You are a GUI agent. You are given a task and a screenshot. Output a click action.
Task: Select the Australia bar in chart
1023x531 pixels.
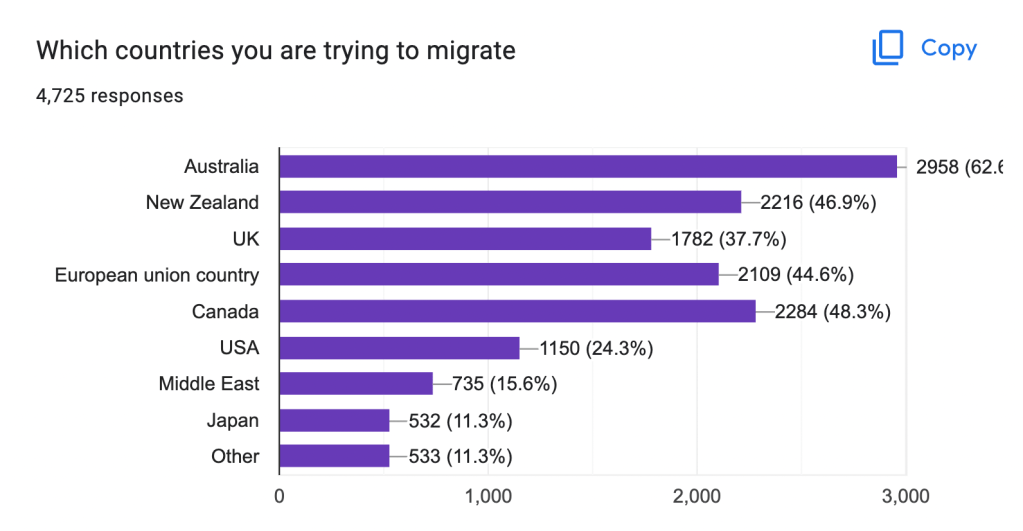point(588,166)
